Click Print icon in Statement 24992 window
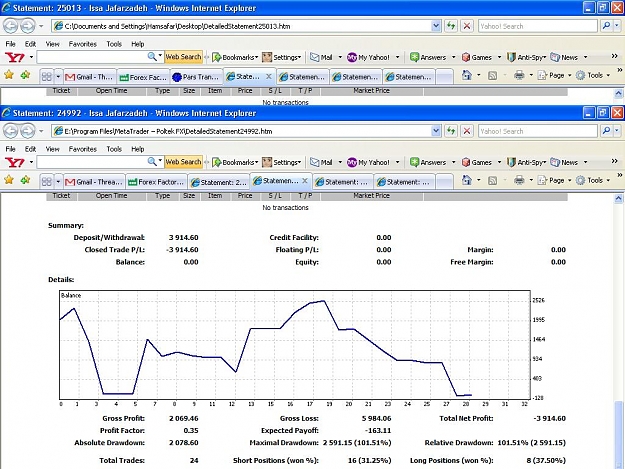 coord(519,181)
